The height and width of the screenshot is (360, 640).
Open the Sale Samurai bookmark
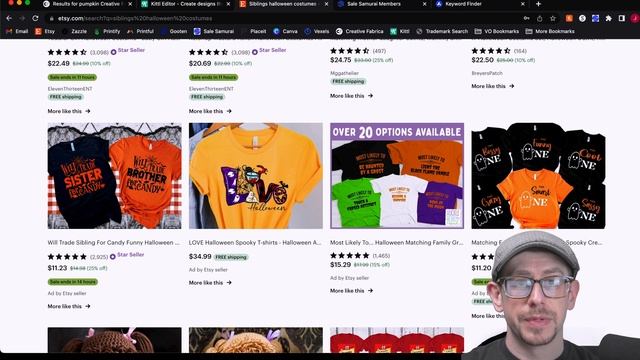214,31
